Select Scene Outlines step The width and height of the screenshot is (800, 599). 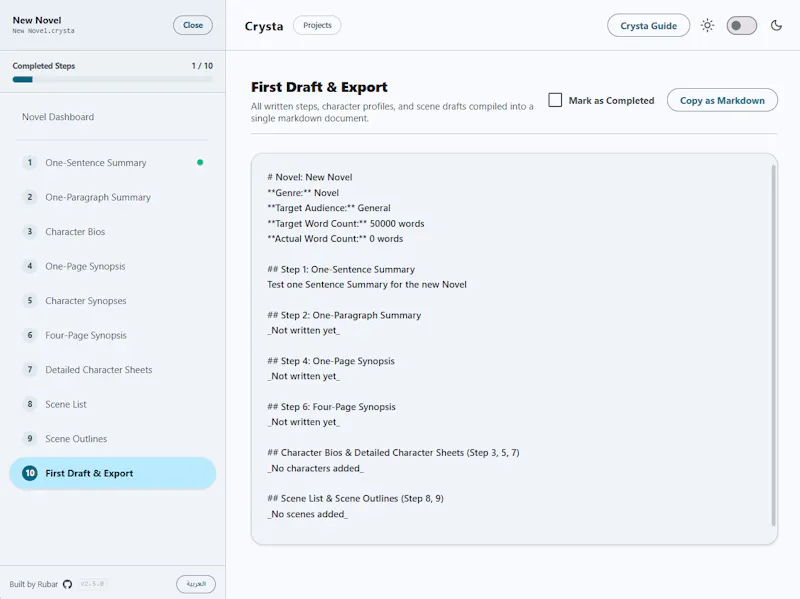tap(113, 439)
